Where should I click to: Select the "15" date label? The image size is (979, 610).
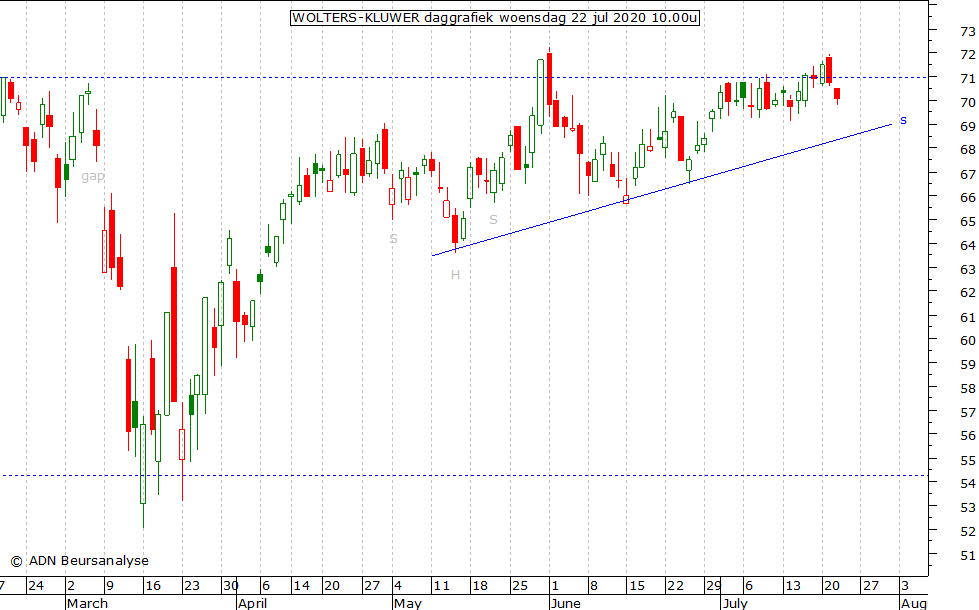click(x=637, y=586)
